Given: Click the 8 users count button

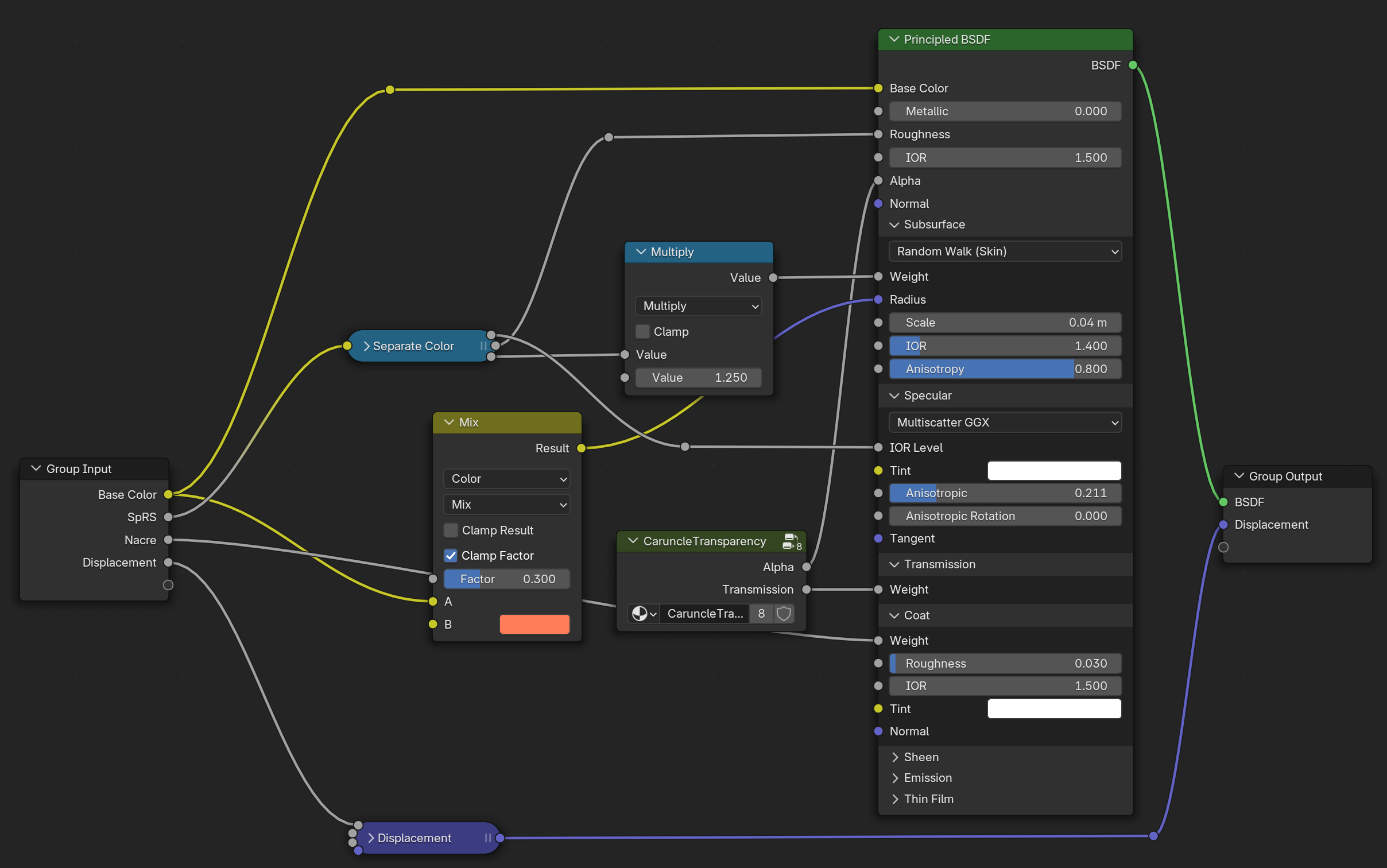Looking at the screenshot, I should click(x=761, y=614).
